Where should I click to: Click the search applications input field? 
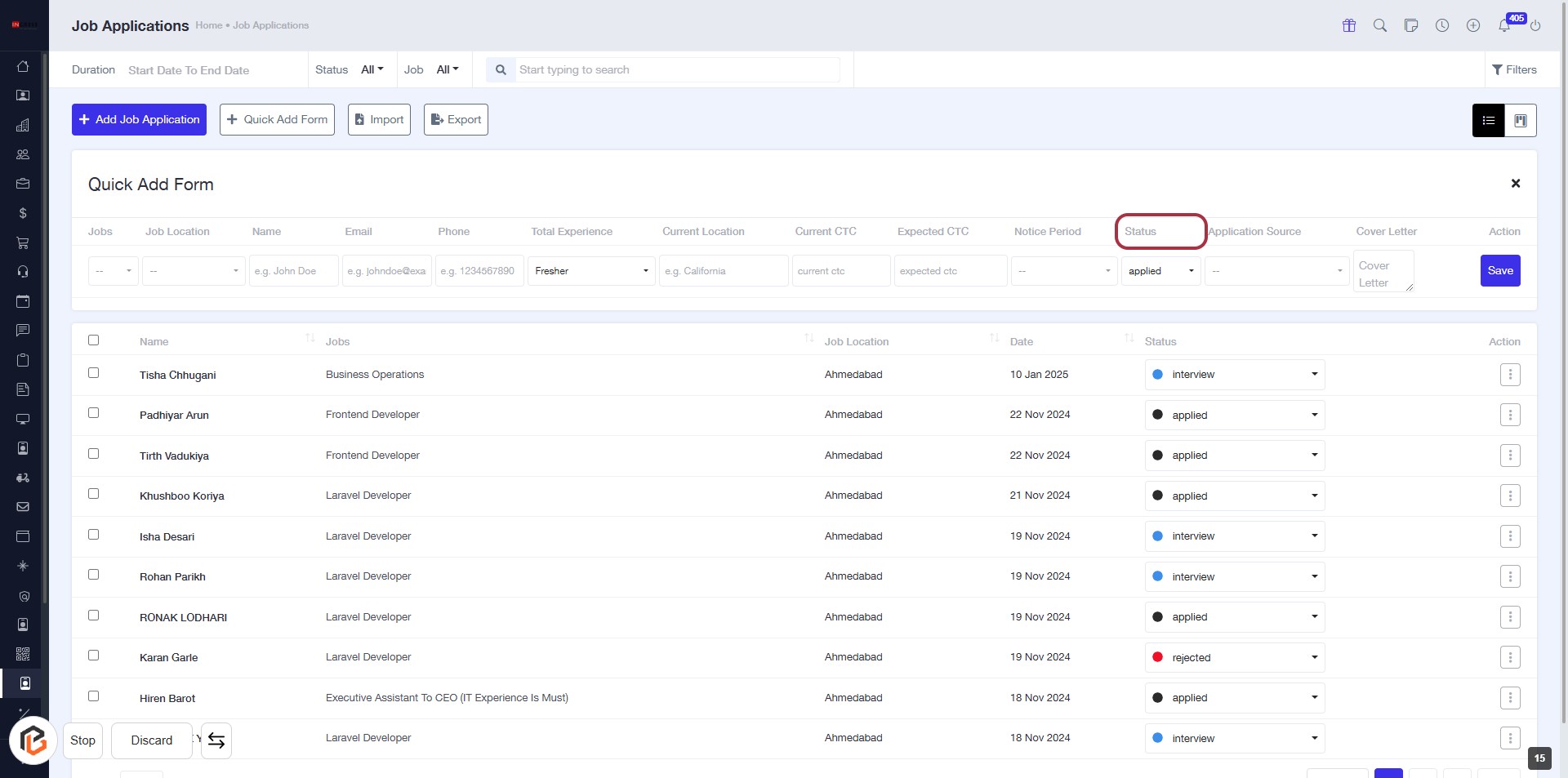(x=678, y=70)
